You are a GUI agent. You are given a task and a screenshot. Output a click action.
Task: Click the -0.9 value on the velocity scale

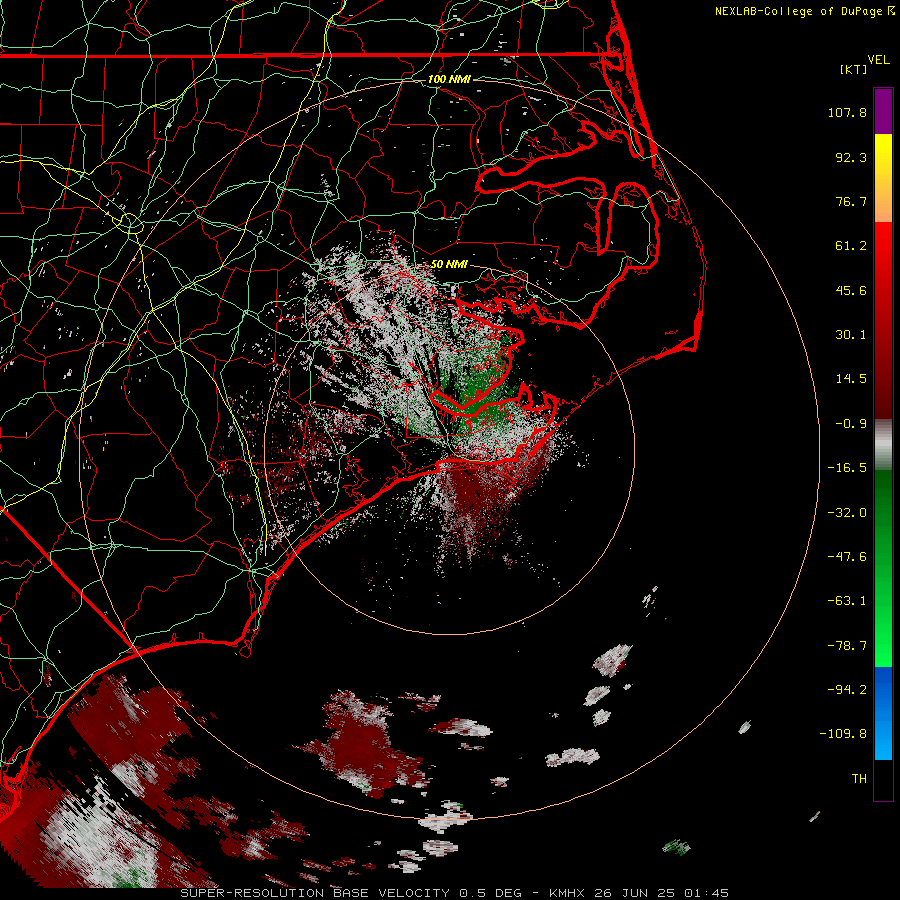[x=851, y=424]
